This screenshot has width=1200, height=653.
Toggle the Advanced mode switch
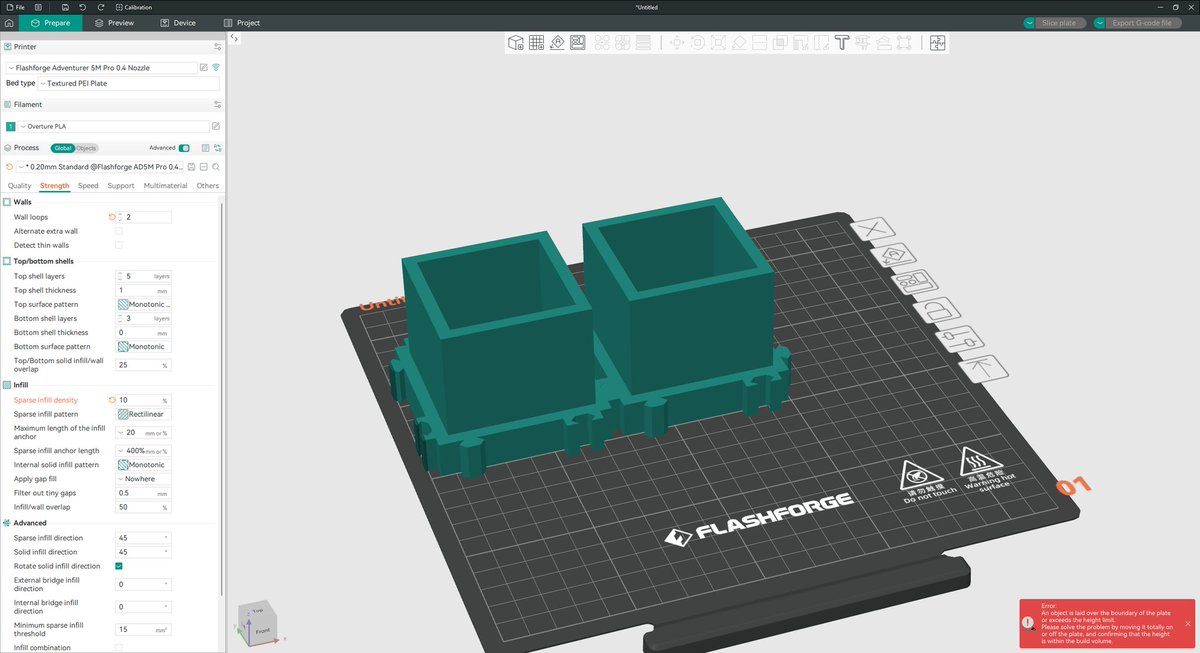(184, 148)
